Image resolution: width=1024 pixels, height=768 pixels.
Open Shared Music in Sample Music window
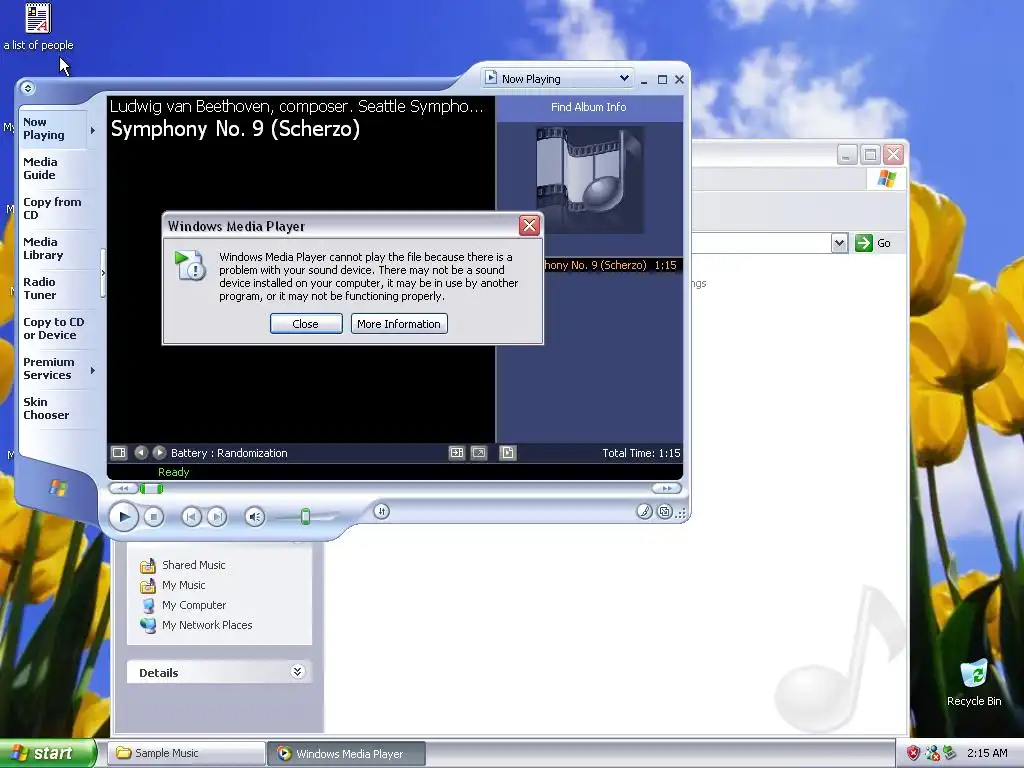(x=183, y=565)
